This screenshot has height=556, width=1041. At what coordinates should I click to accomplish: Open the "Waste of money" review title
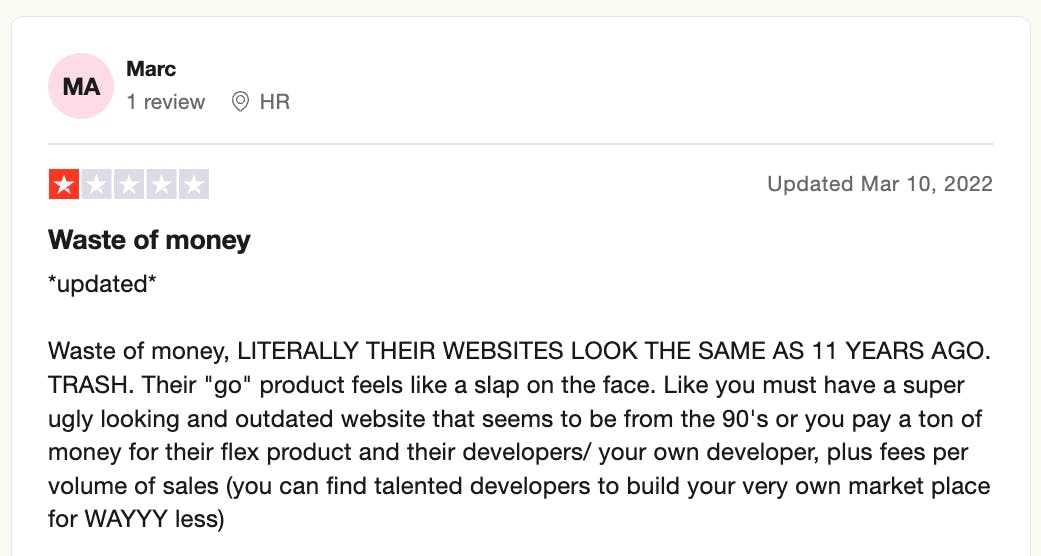[x=149, y=240]
